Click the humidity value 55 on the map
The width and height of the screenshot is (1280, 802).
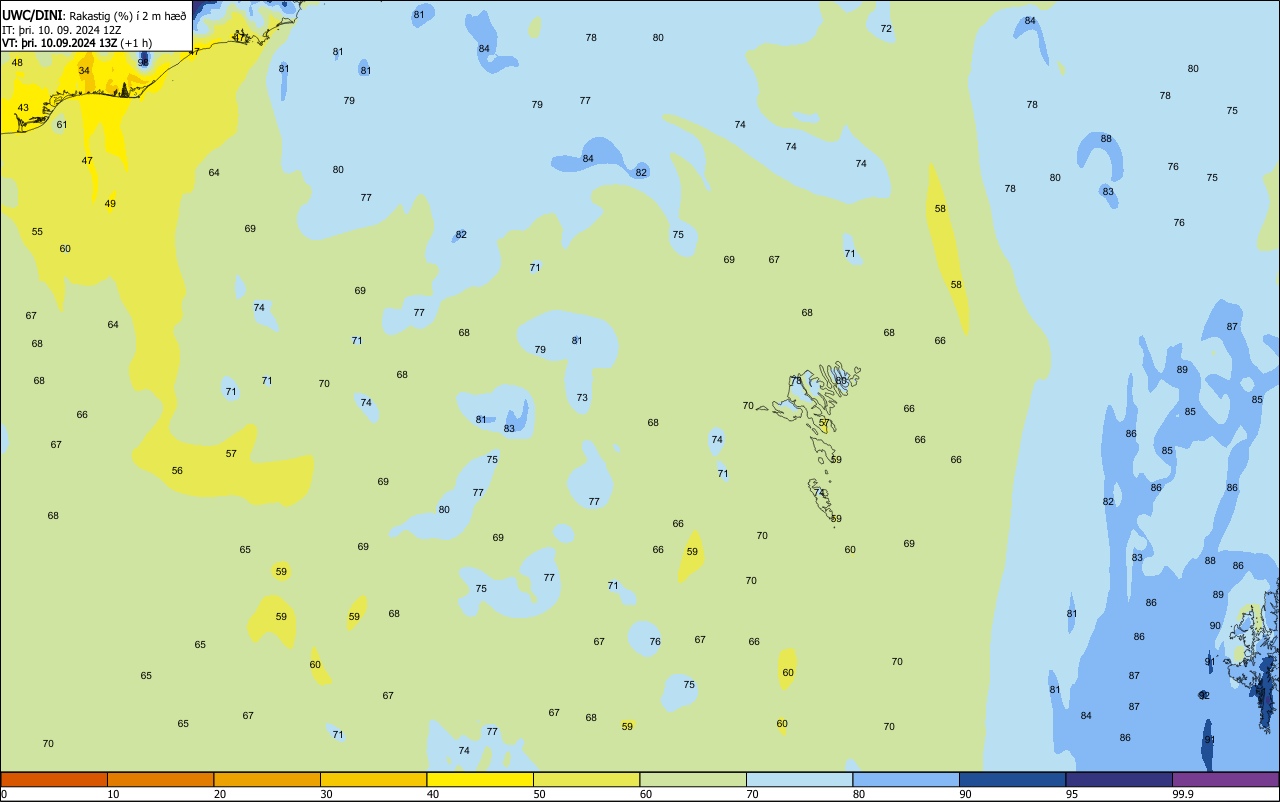pos(37,232)
